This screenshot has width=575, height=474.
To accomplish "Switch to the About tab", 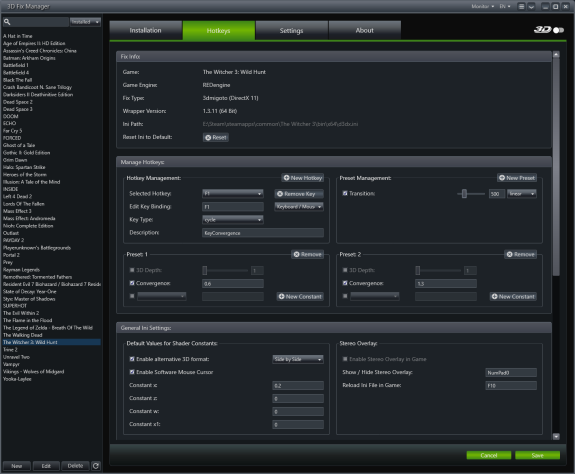I will click(365, 30).
